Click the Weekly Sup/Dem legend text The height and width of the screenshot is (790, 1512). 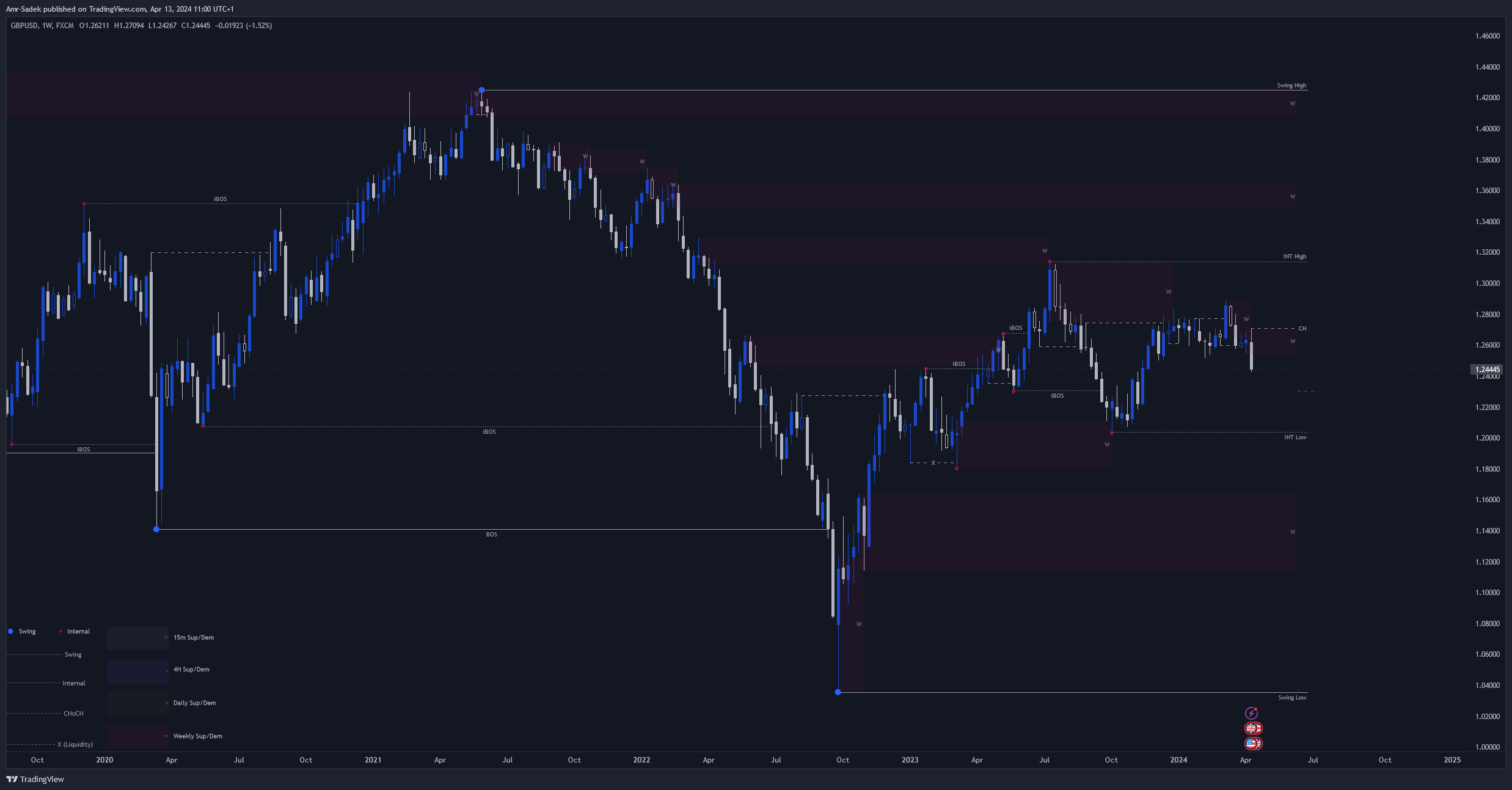[x=197, y=736]
